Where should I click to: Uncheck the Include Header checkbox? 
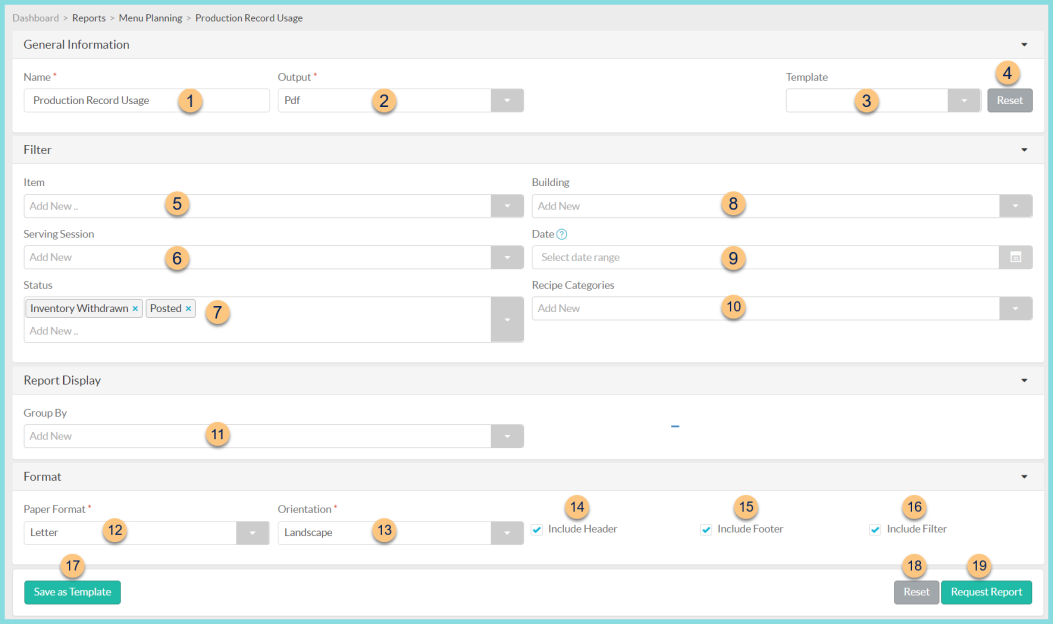537,528
